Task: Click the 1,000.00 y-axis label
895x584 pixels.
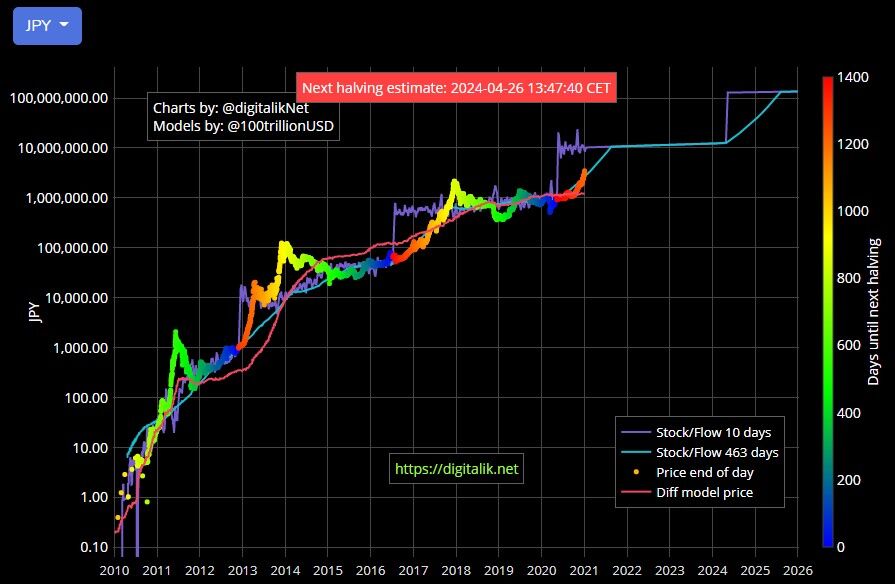Action: (x=80, y=348)
